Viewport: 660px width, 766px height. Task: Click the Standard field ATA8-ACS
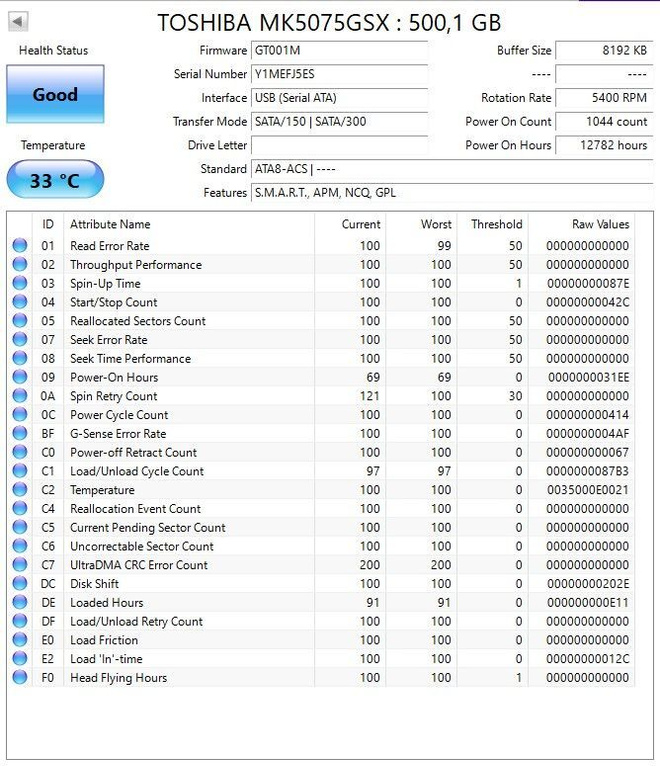[452, 169]
